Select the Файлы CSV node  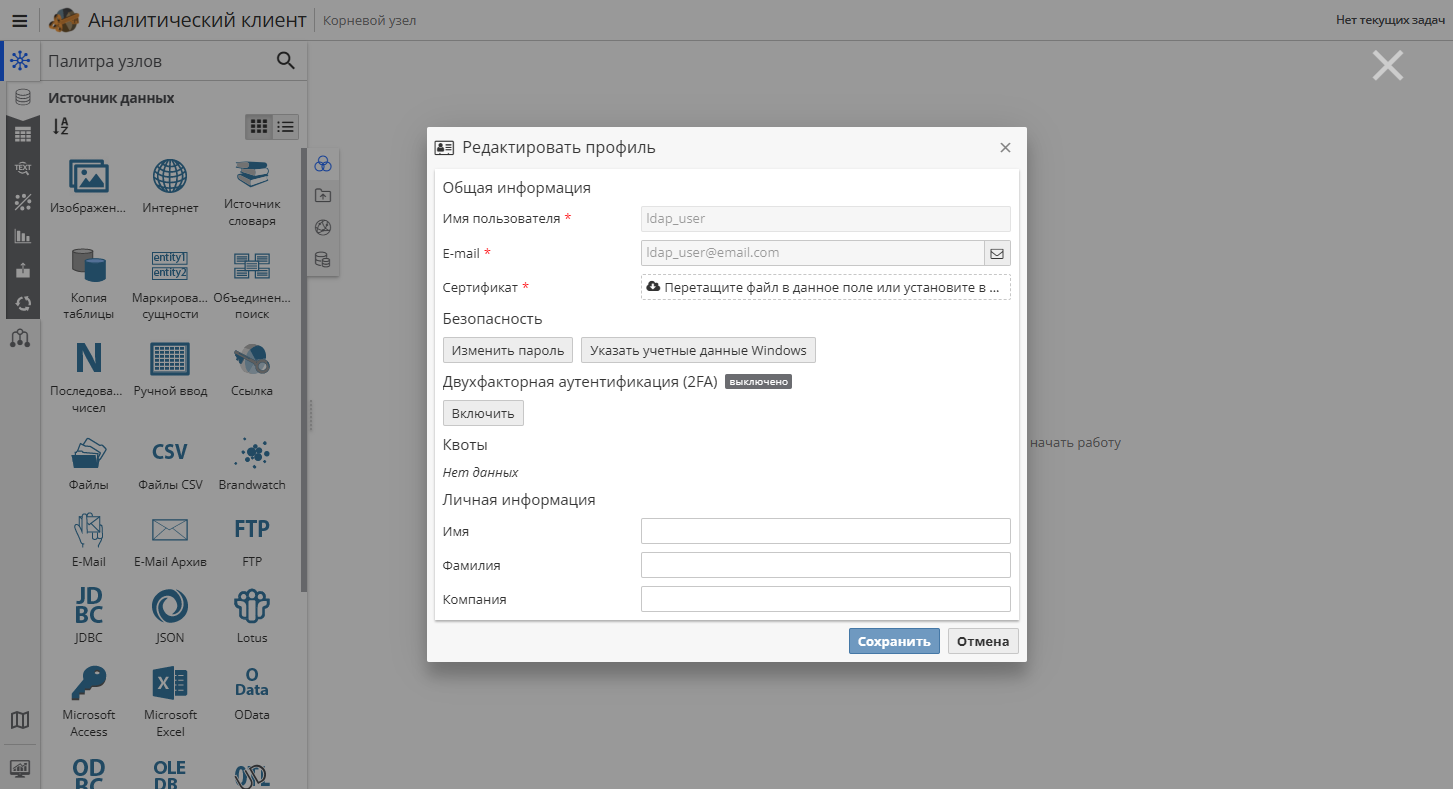(170, 464)
